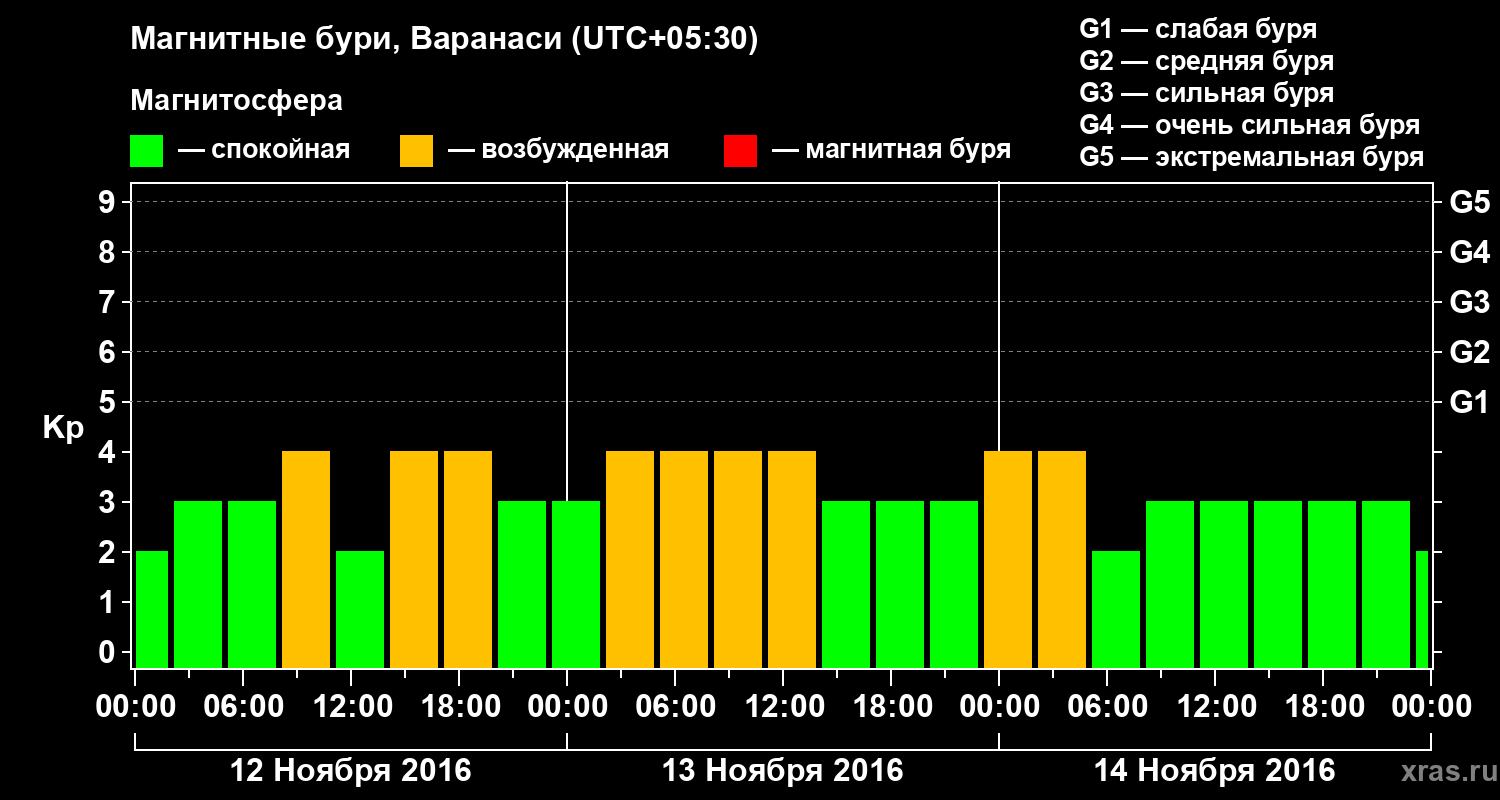Click the '12 Ноября 2016' date label
This screenshot has height=800, width=1500.
pyautogui.click(x=351, y=770)
